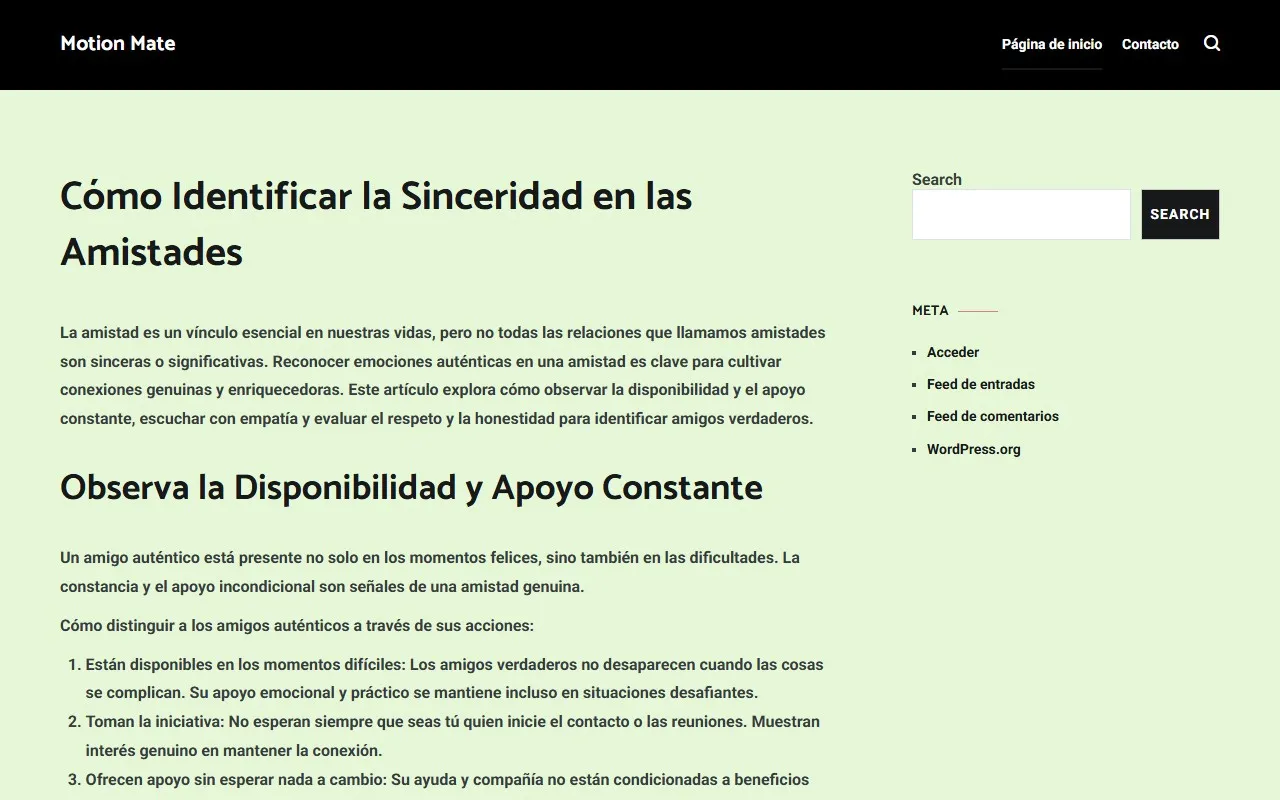Click the Observa la Disponibilidad y Apoyo Constante heading
This screenshot has width=1280, height=800.
coord(411,488)
